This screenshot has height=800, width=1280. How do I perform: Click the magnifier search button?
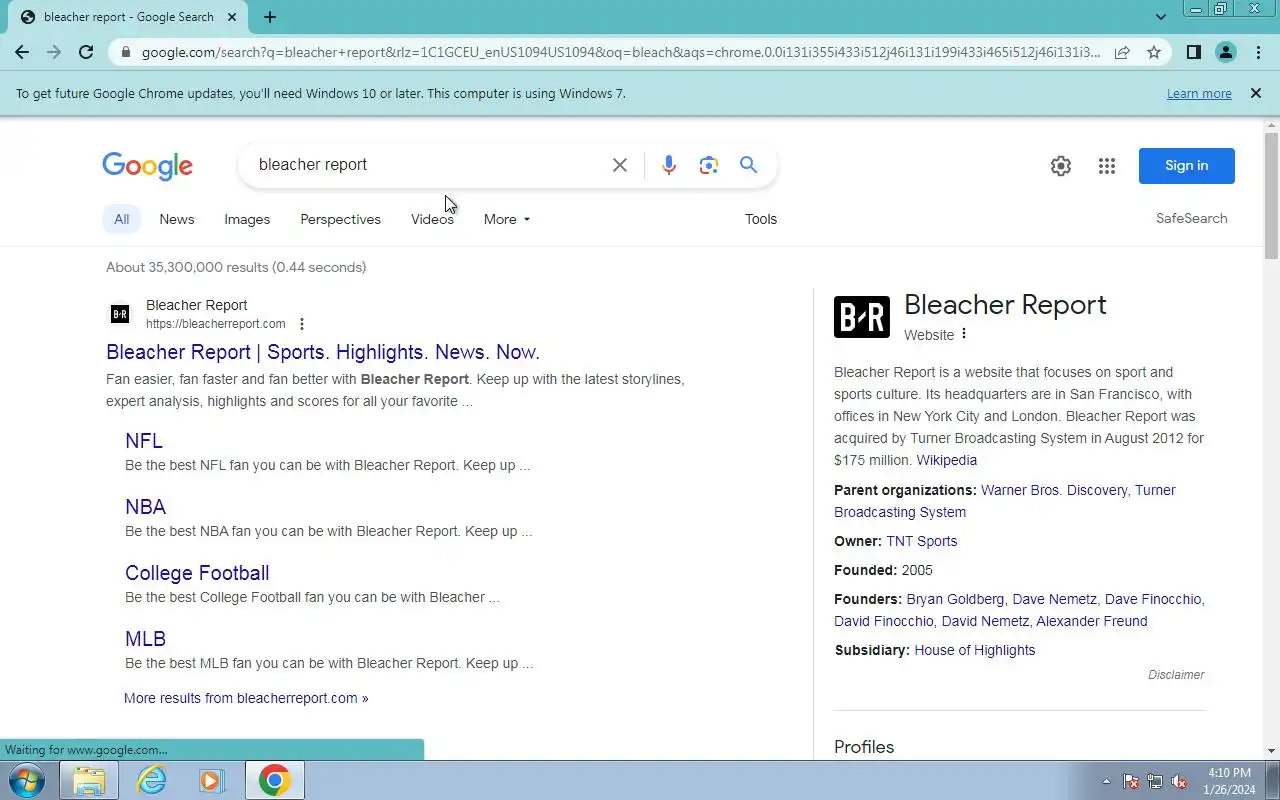[748, 165]
